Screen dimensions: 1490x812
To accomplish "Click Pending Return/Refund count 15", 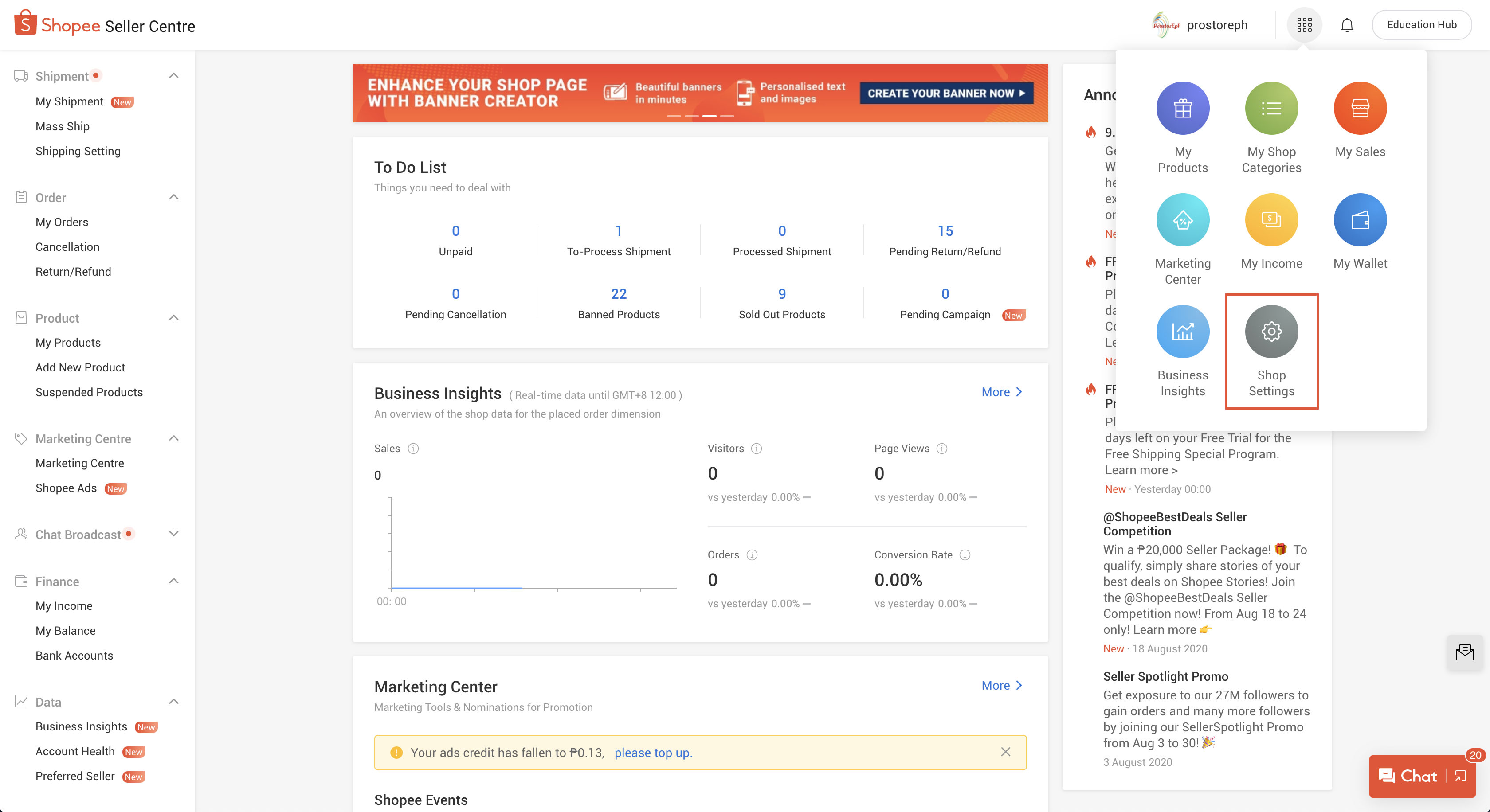I will pyautogui.click(x=944, y=231).
